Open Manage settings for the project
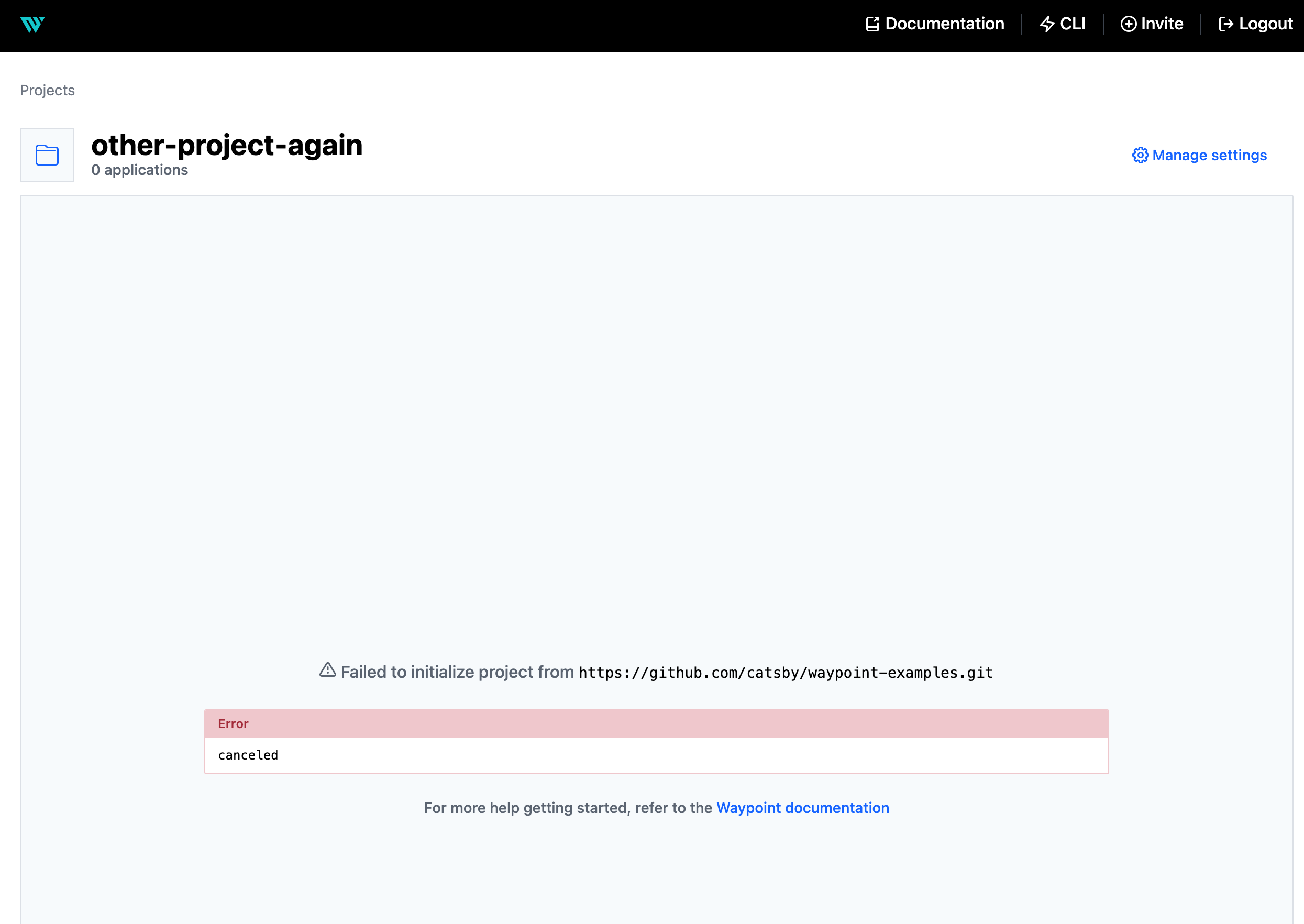 pos(1209,155)
